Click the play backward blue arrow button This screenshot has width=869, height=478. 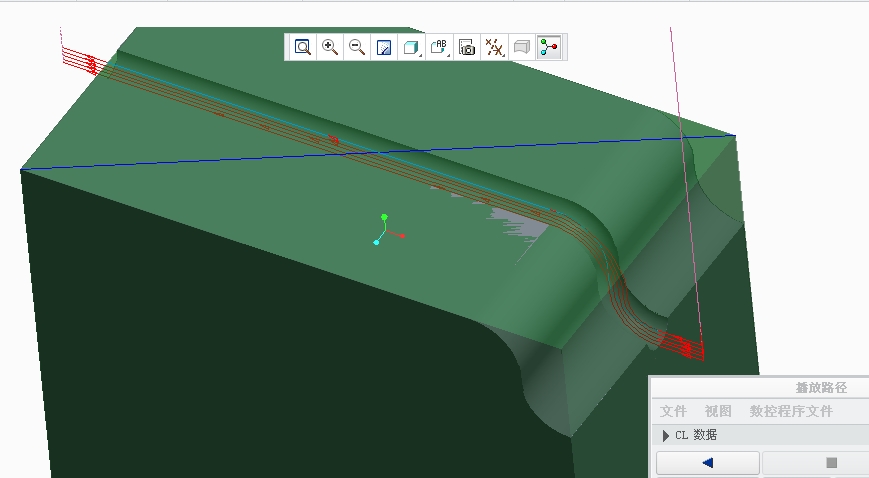(x=708, y=462)
